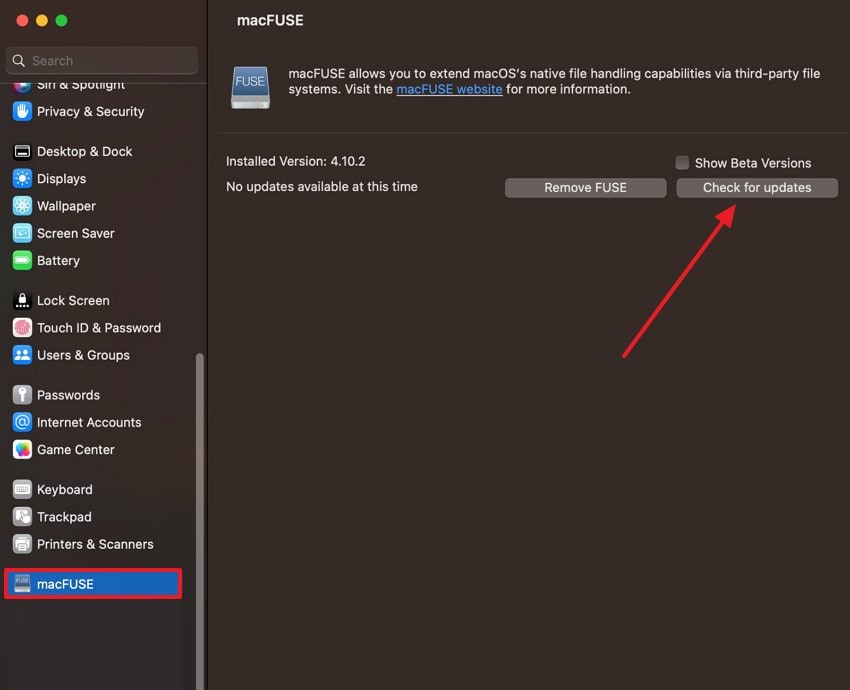The height and width of the screenshot is (690, 850).
Task: Open Touch ID & Password pane
Action: [x=99, y=328]
